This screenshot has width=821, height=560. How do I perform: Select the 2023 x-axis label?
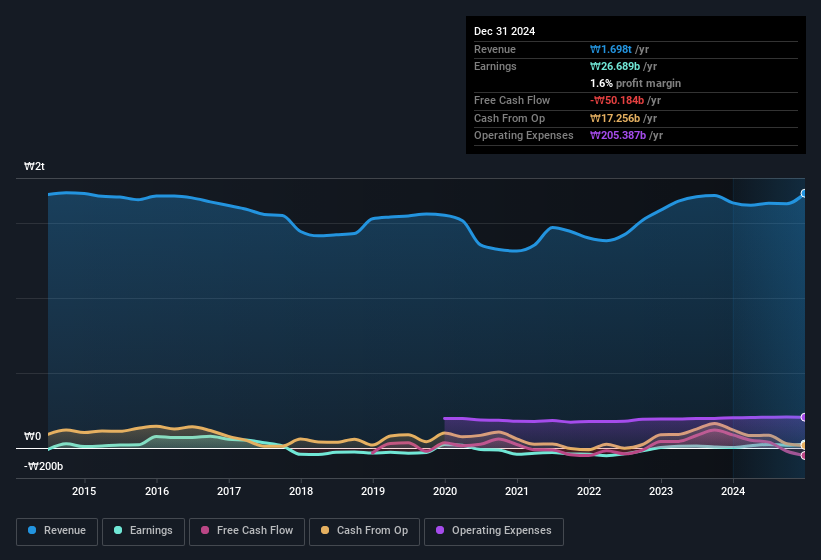click(661, 491)
